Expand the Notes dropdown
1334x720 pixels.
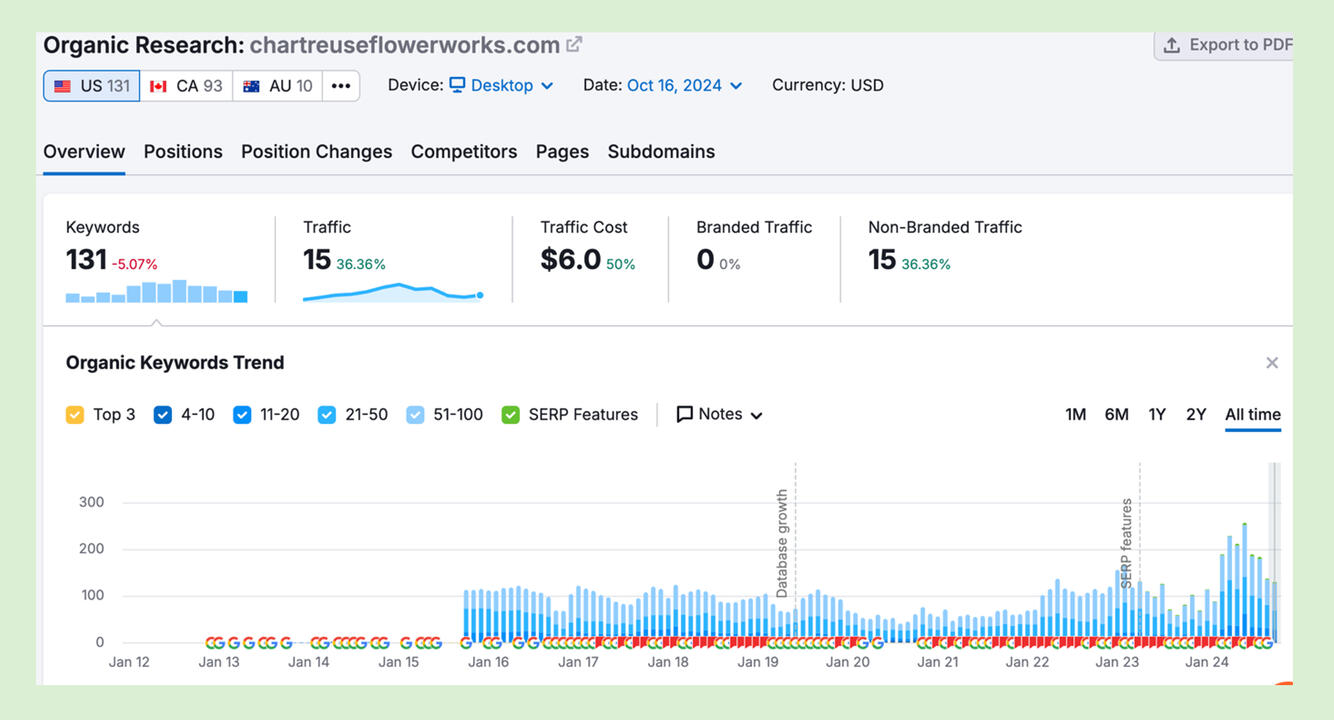[720, 415]
